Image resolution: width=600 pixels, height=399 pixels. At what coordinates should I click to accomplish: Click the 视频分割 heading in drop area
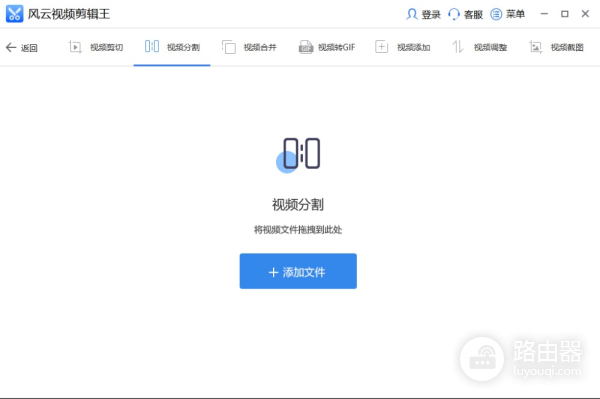pos(298,204)
